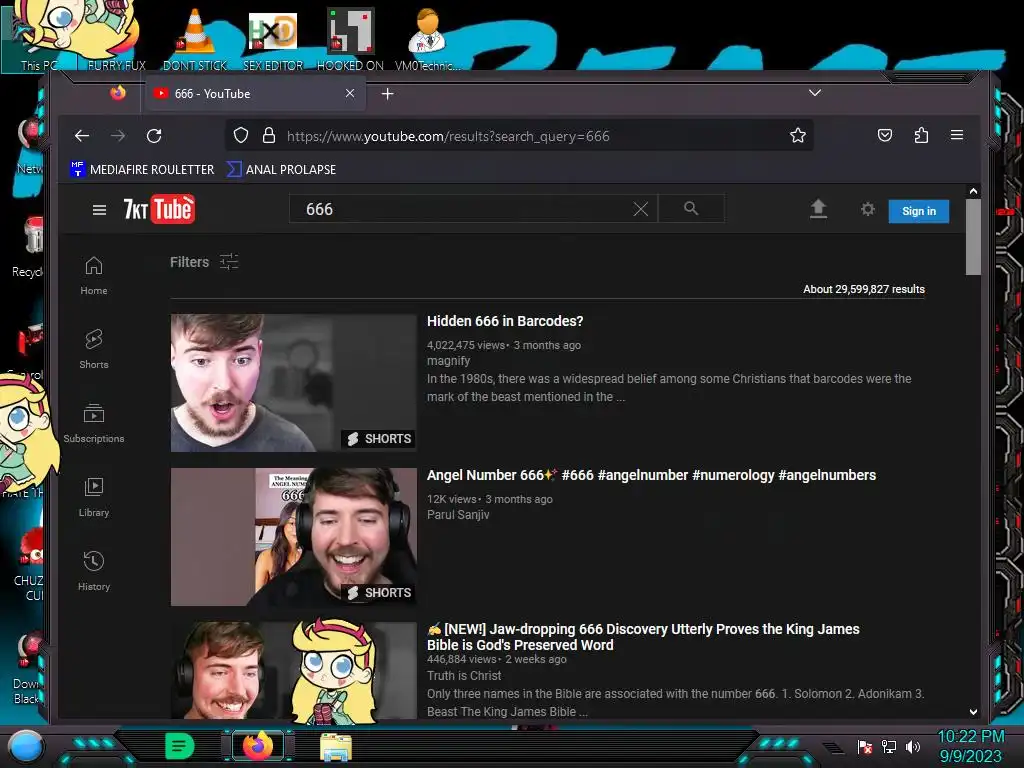1024x768 pixels.
Task: Open the tracking protection shield icon
Action: [x=241, y=136]
